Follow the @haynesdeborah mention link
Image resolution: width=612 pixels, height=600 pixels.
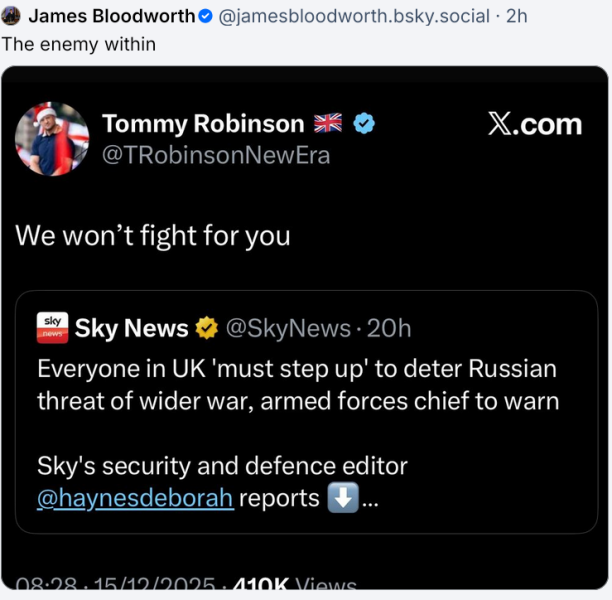(x=135, y=497)
